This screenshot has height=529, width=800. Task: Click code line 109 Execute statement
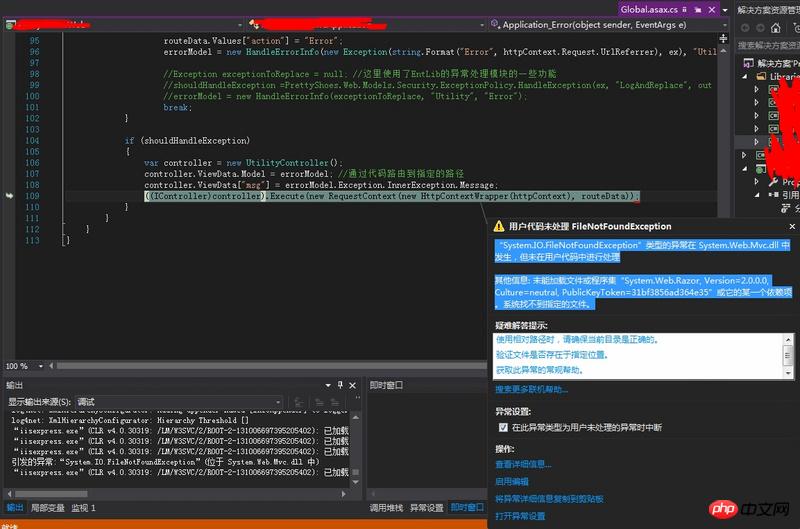[391, 196]
